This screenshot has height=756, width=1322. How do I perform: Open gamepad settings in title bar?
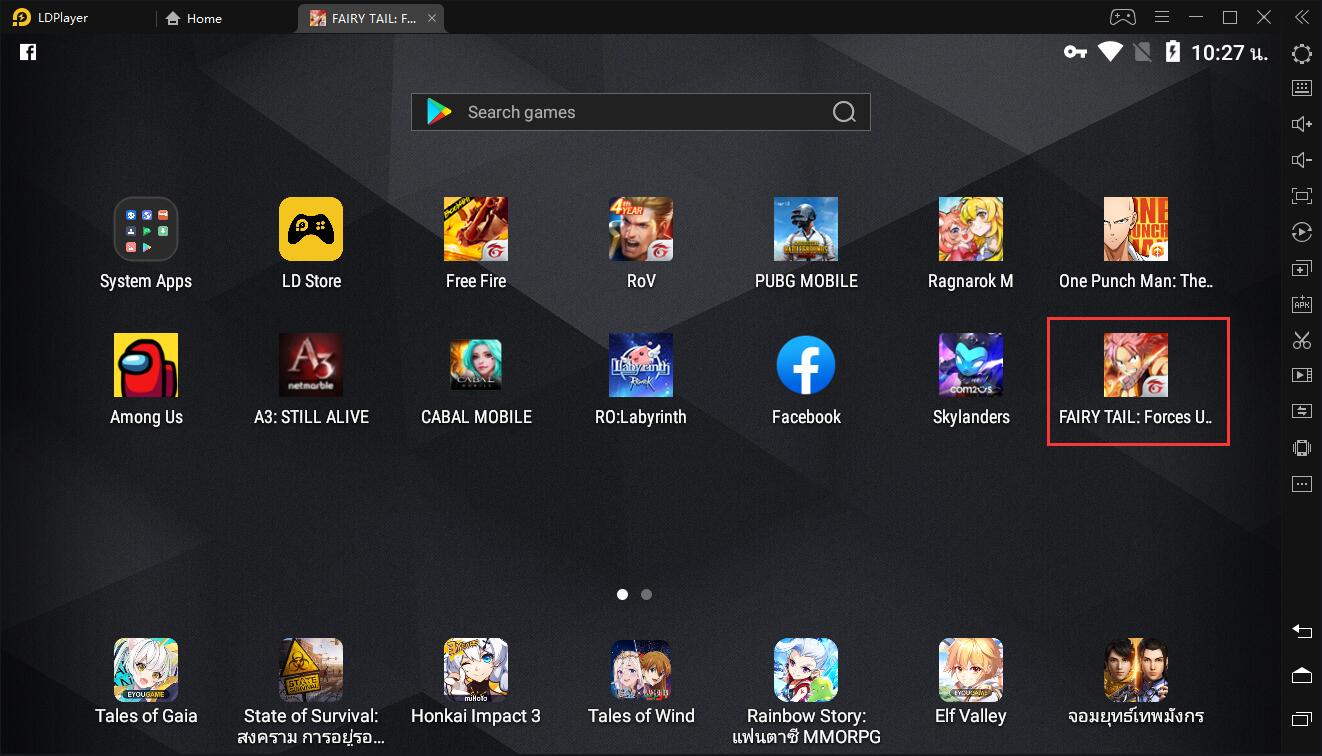1122,17
